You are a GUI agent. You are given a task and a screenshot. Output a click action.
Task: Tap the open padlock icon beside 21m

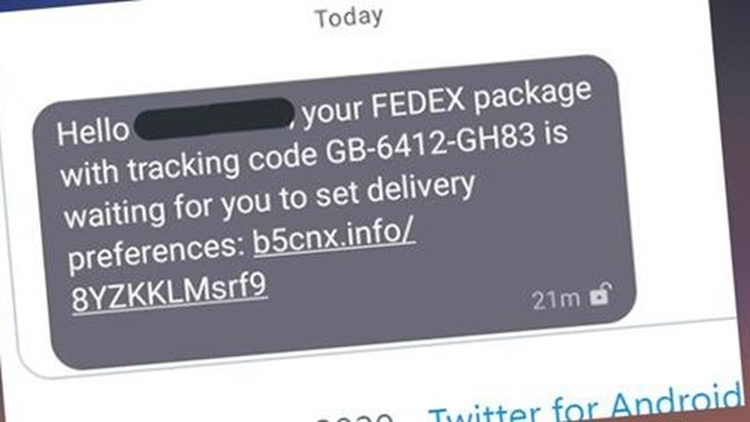pos(600,295)
